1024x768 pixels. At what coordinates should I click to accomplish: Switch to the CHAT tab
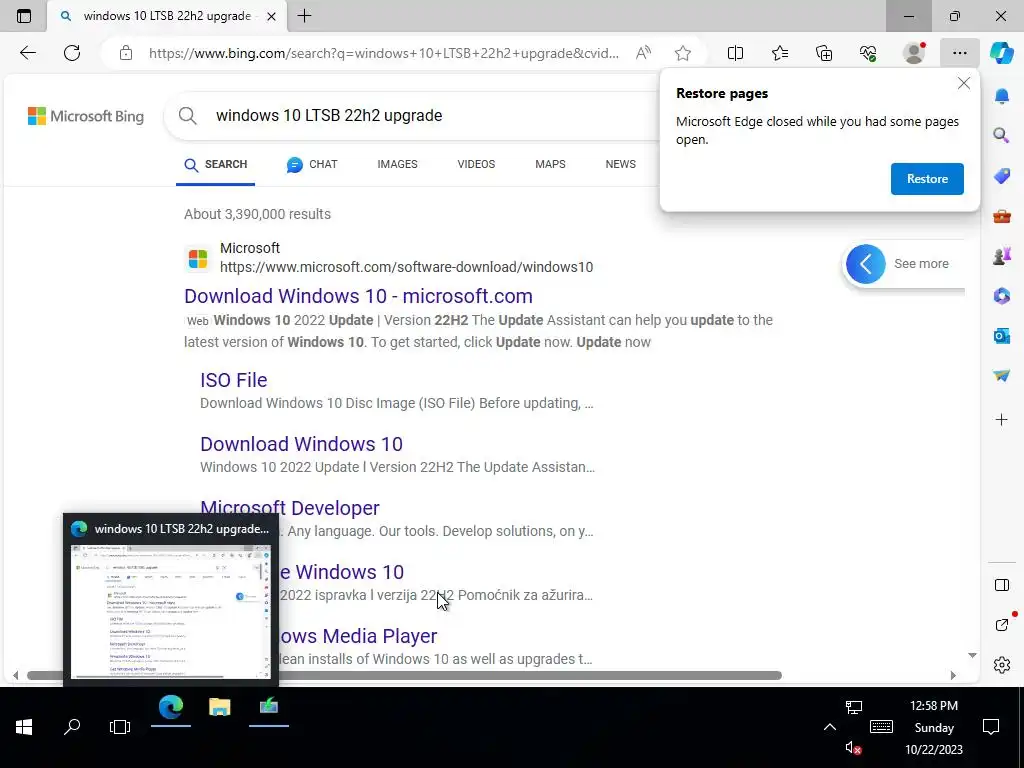tap(312, 165)
